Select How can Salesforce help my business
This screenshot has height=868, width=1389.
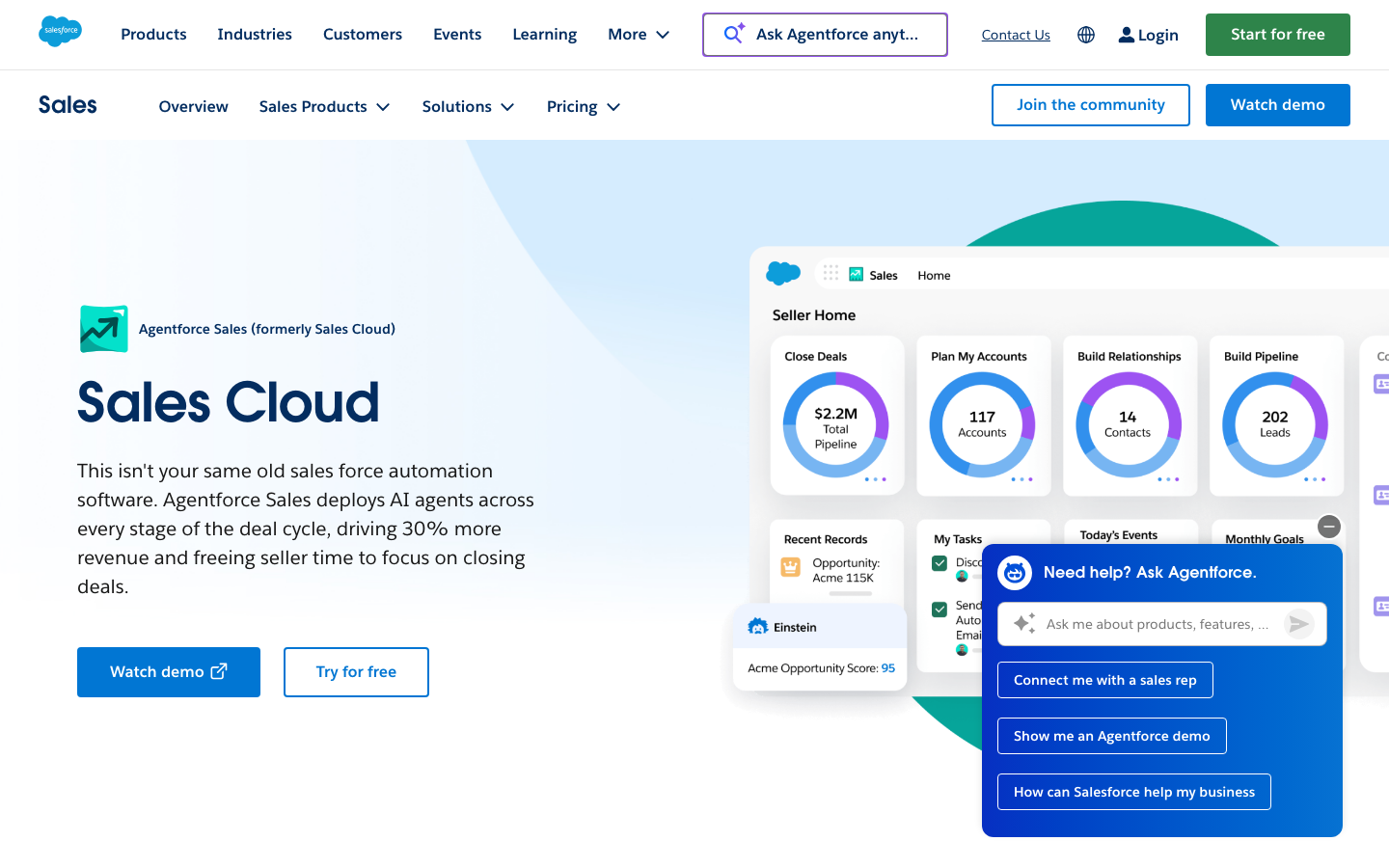[x=1134, y=792]
